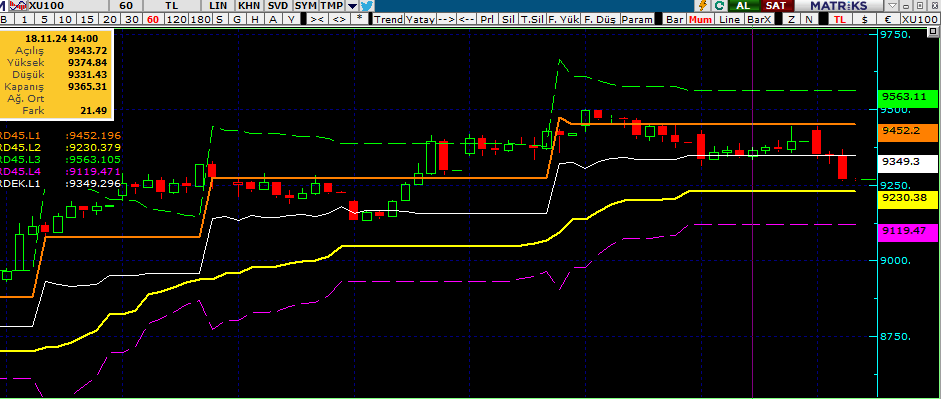Click the T.Sil delete-all button
Screen dimensions: 941x399
point(532,19)
